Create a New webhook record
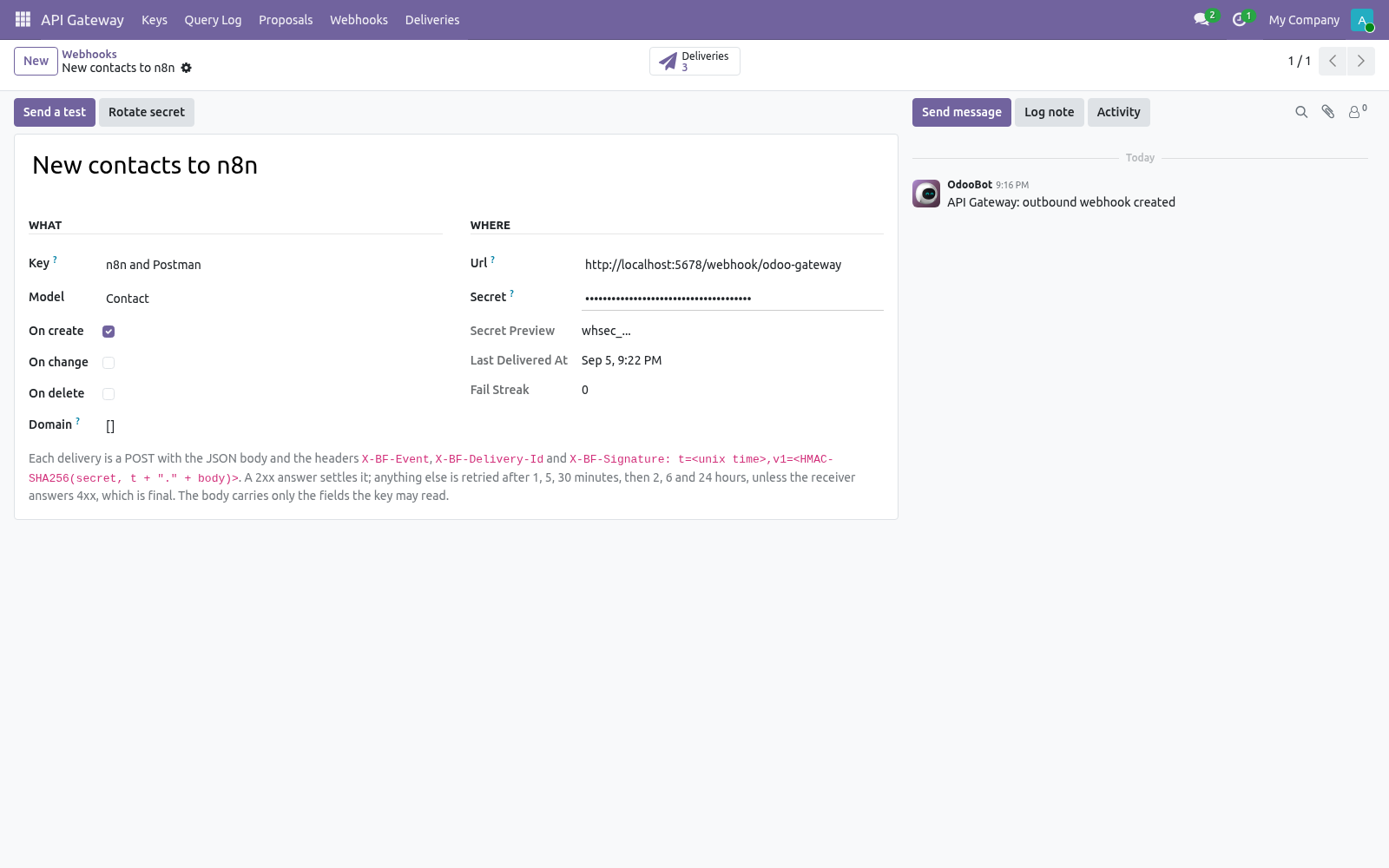The image size is (1389, 868). (x=36, y=61)
